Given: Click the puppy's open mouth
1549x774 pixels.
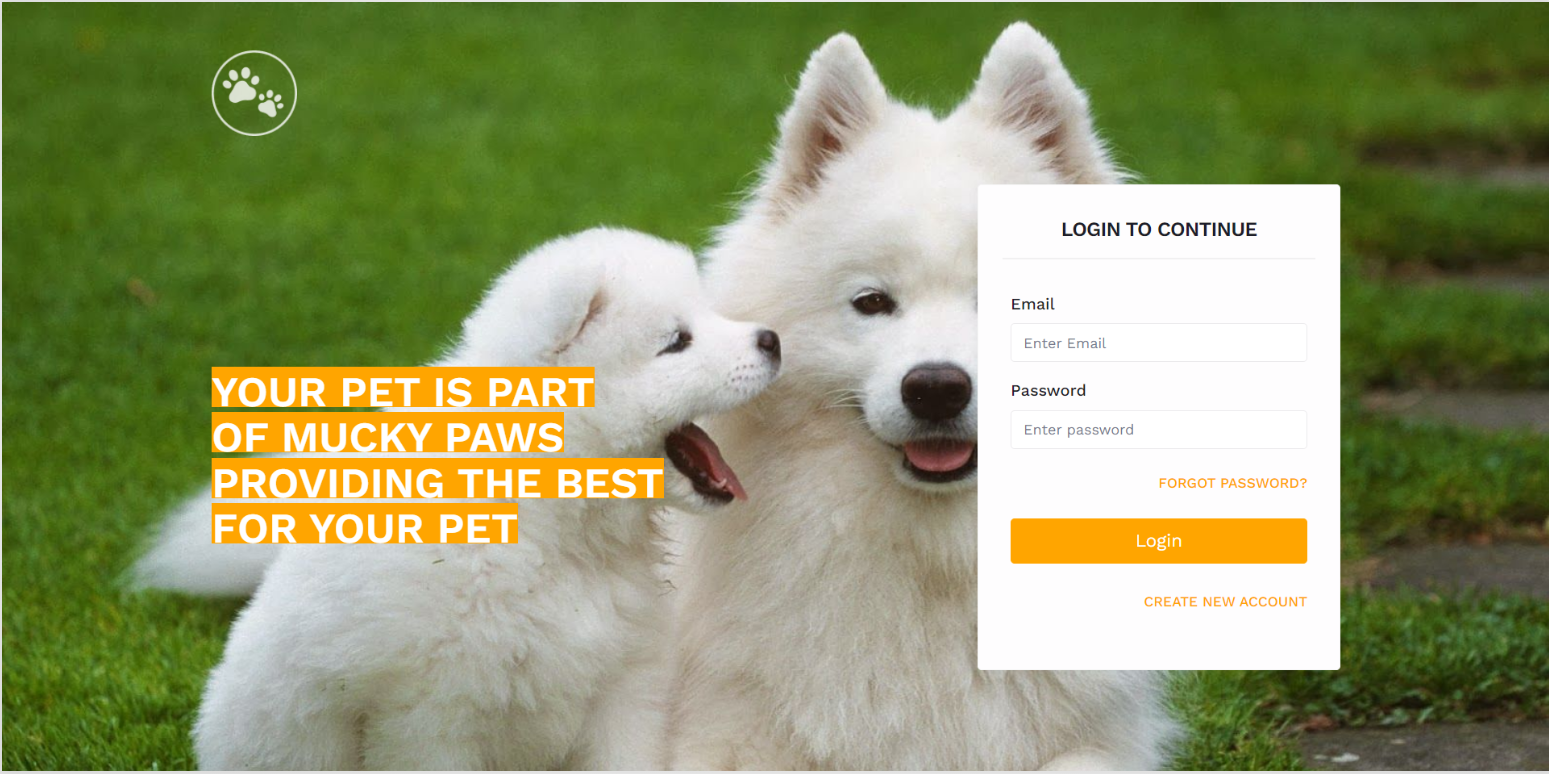Looking at the screenshot, I should click(x=703, y=462).
